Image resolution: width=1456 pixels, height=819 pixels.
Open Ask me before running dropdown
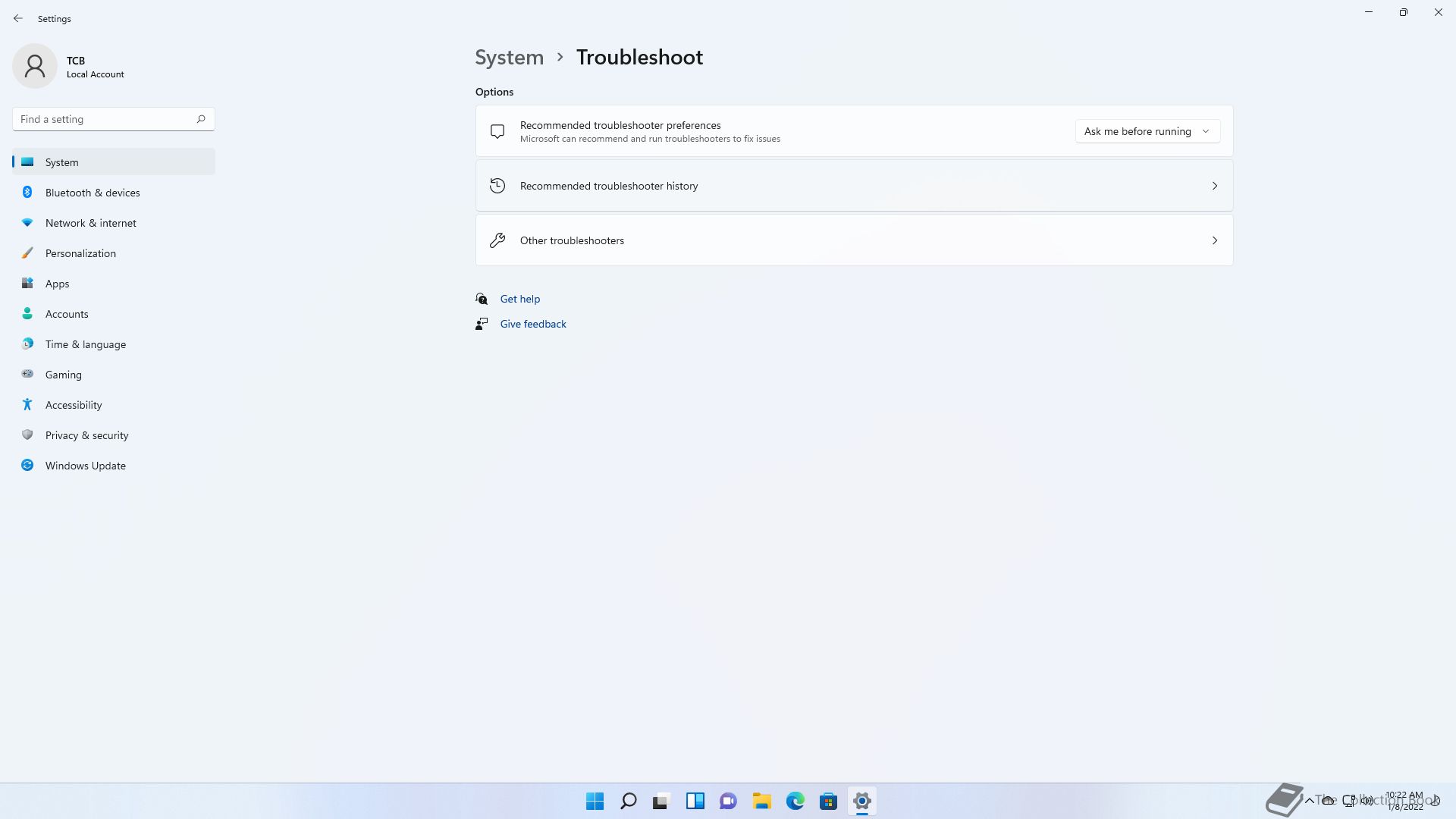click(1147, 131)
